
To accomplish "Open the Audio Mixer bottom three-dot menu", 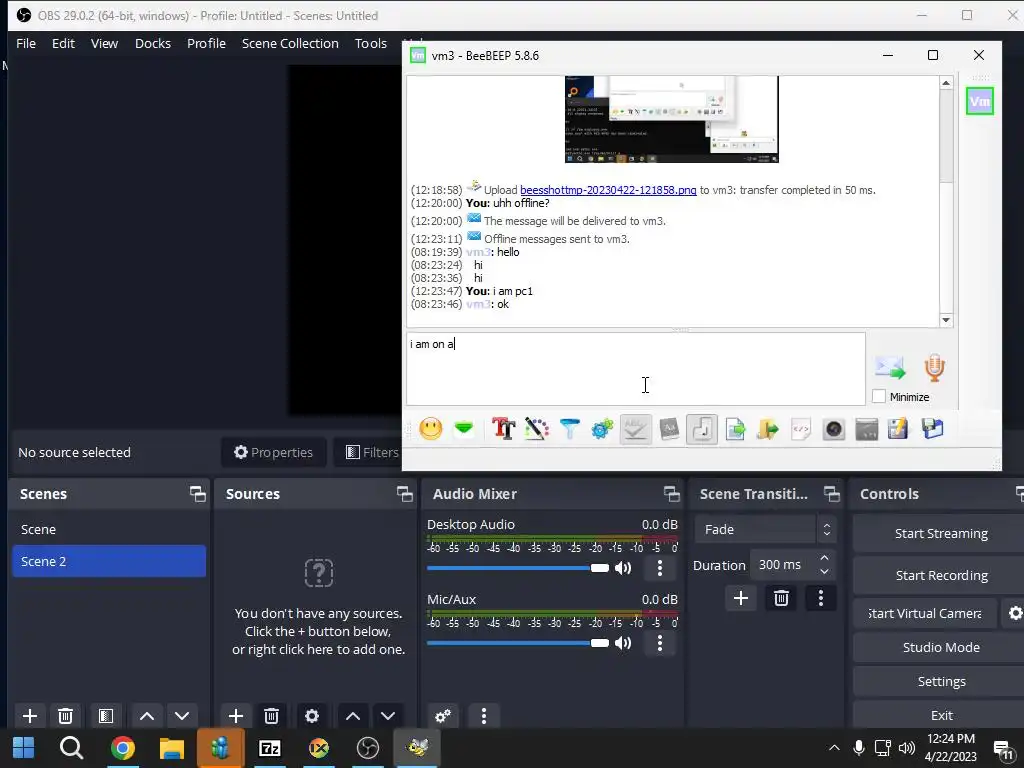I will (x=483, y=716).
